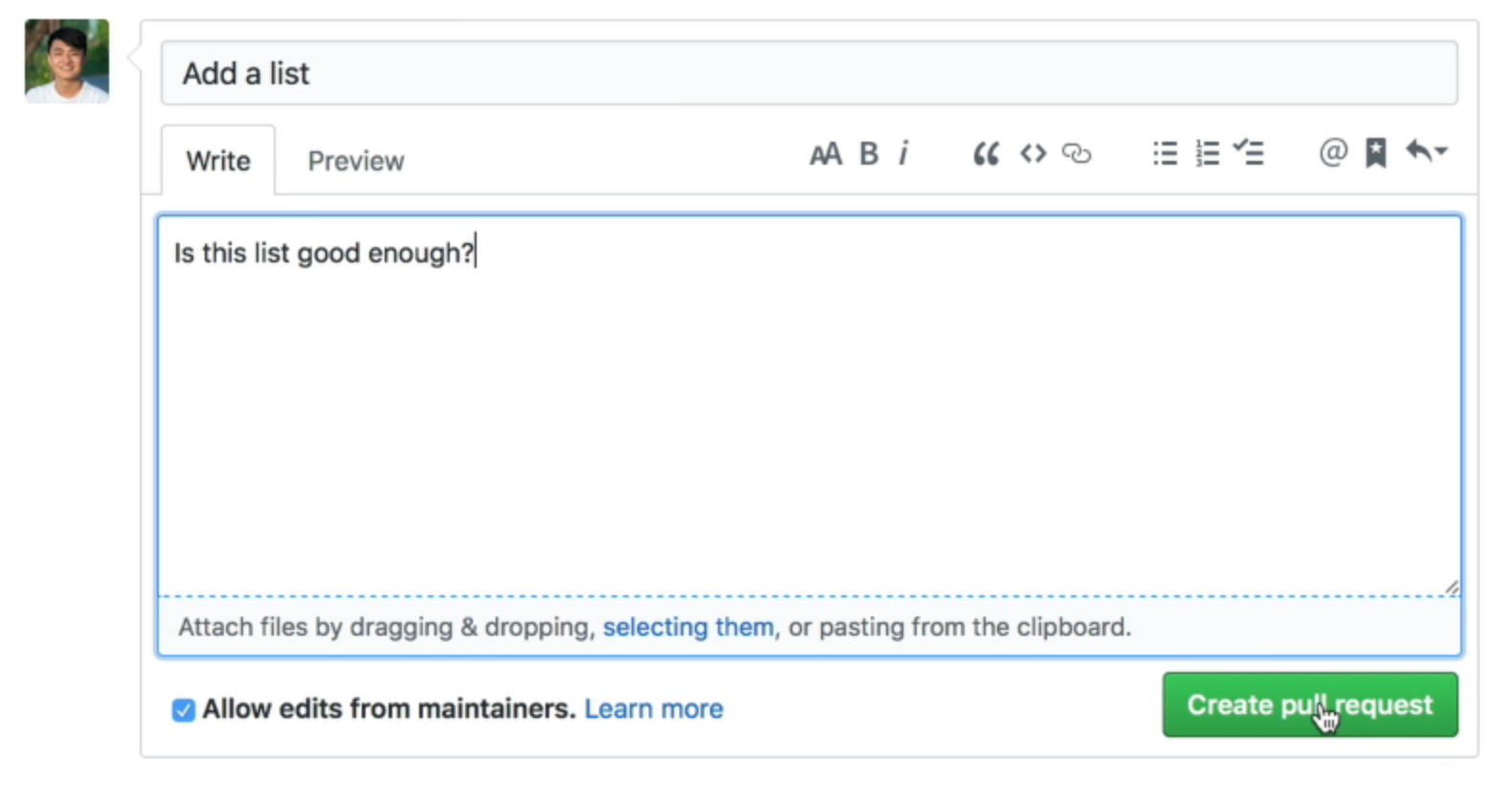This screenshot has width=1512, height=785.
Task: Reference an issue with bookmark icon
Action: tap(1375, 152)
